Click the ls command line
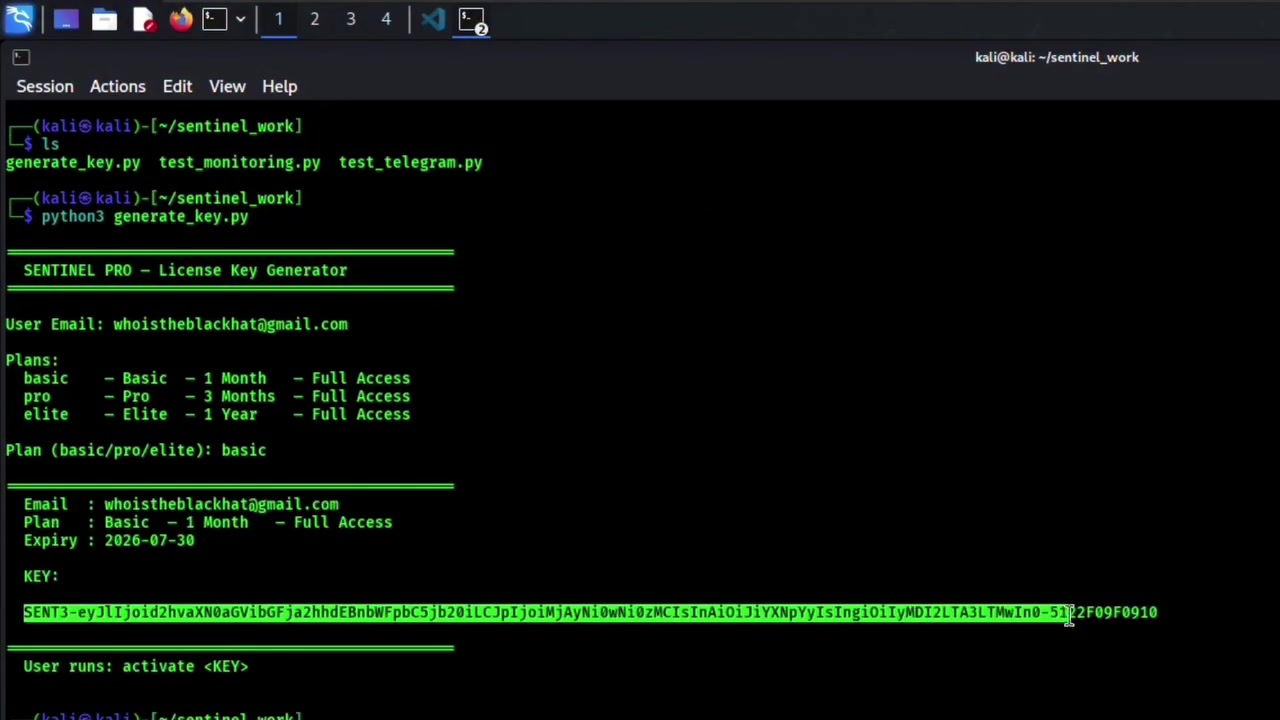This screenshot has height=720, width=1280. (50, 144)
